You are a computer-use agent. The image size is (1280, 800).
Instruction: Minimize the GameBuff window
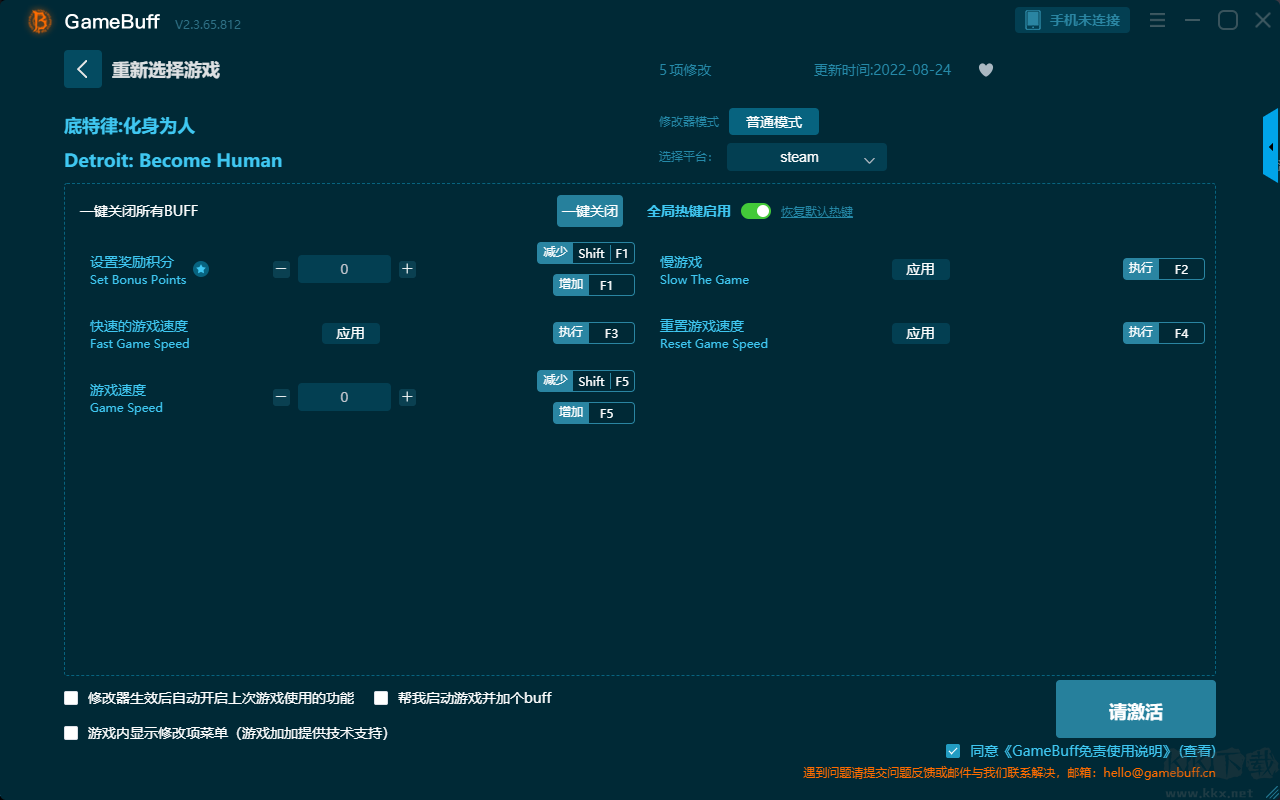coord(1192,20)
